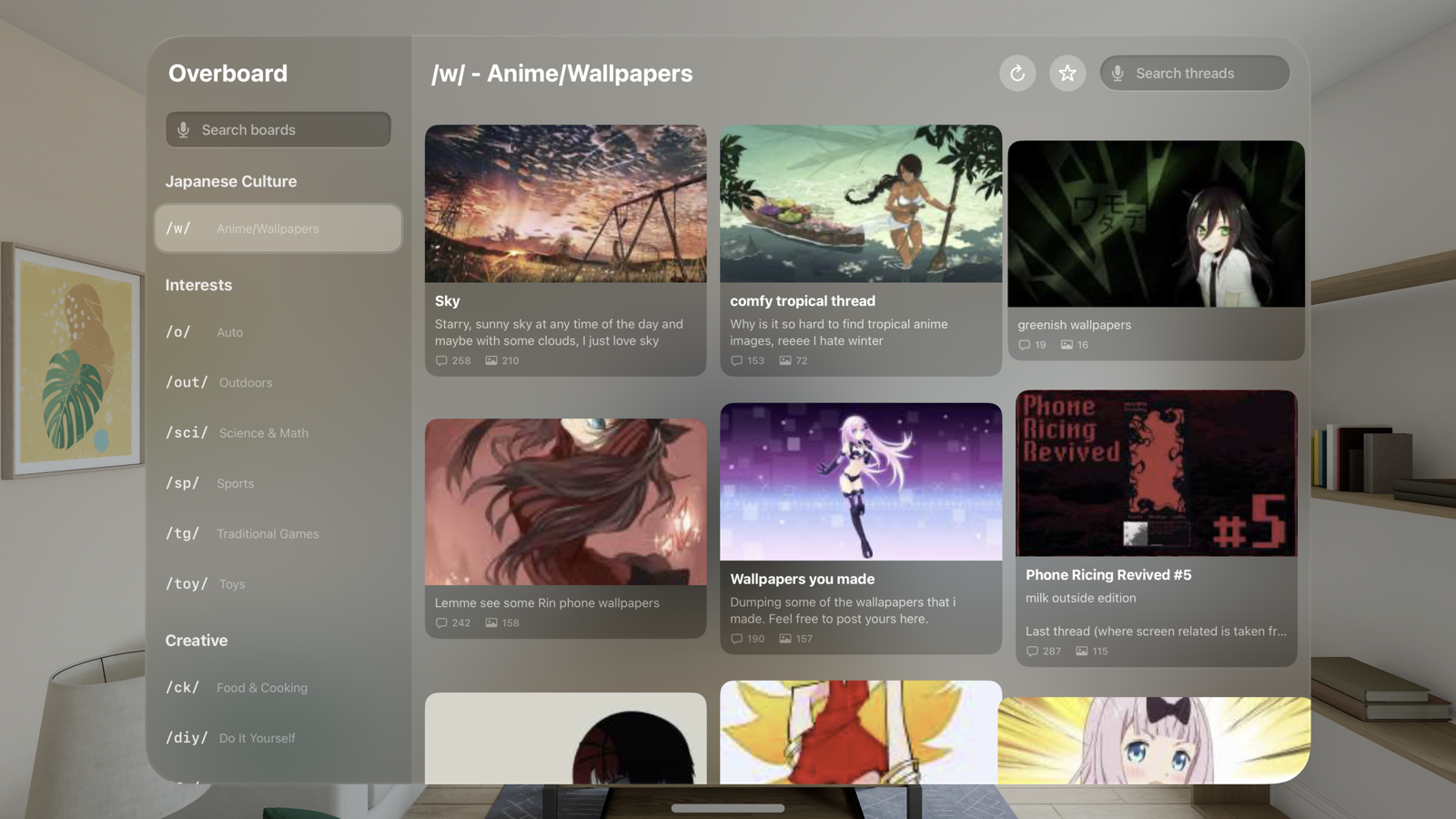Click the Wallpapers you made thread title

click(x=802, y=579)
